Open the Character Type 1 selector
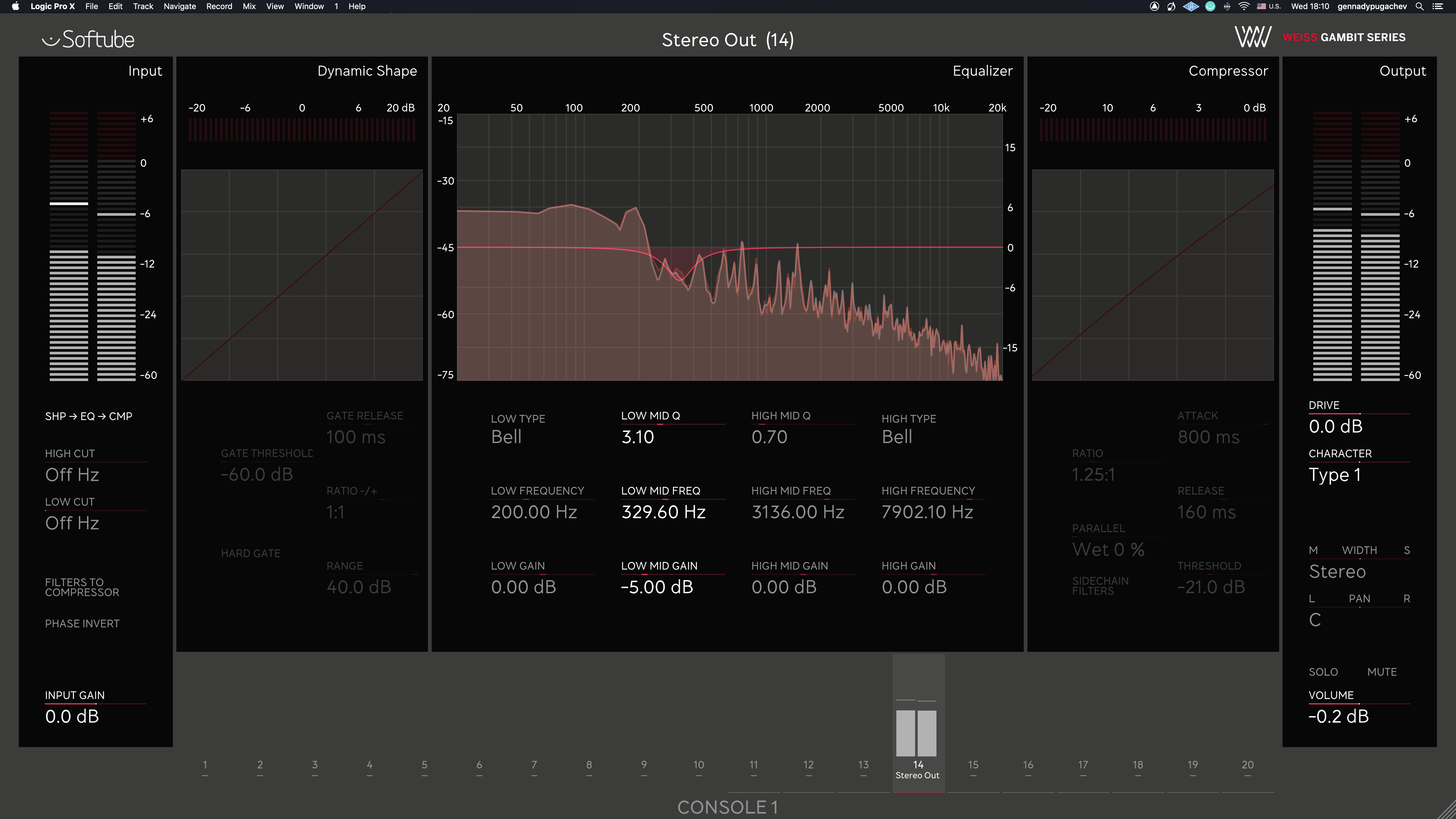Image resolution: width=1456 pixels, height=819 pixels. tap(1335, 475)
